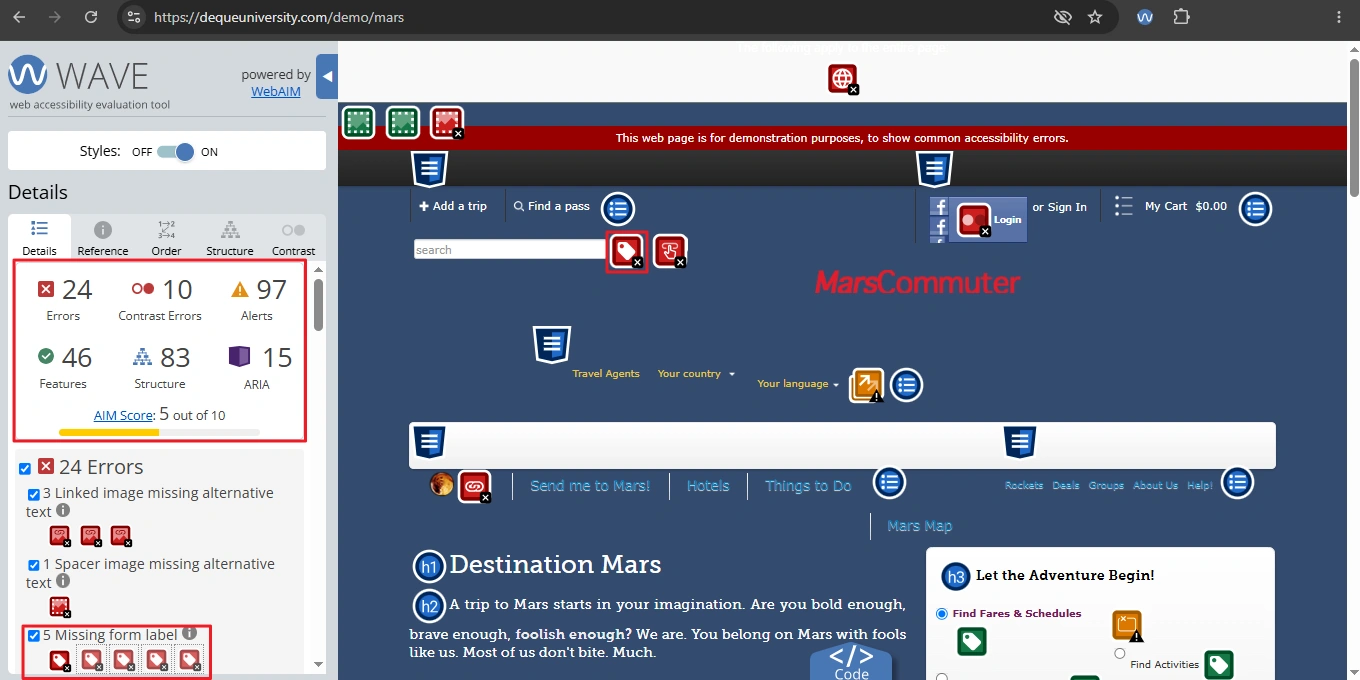
Task: Switch to the Reference tab
Action: pos(103,238)
